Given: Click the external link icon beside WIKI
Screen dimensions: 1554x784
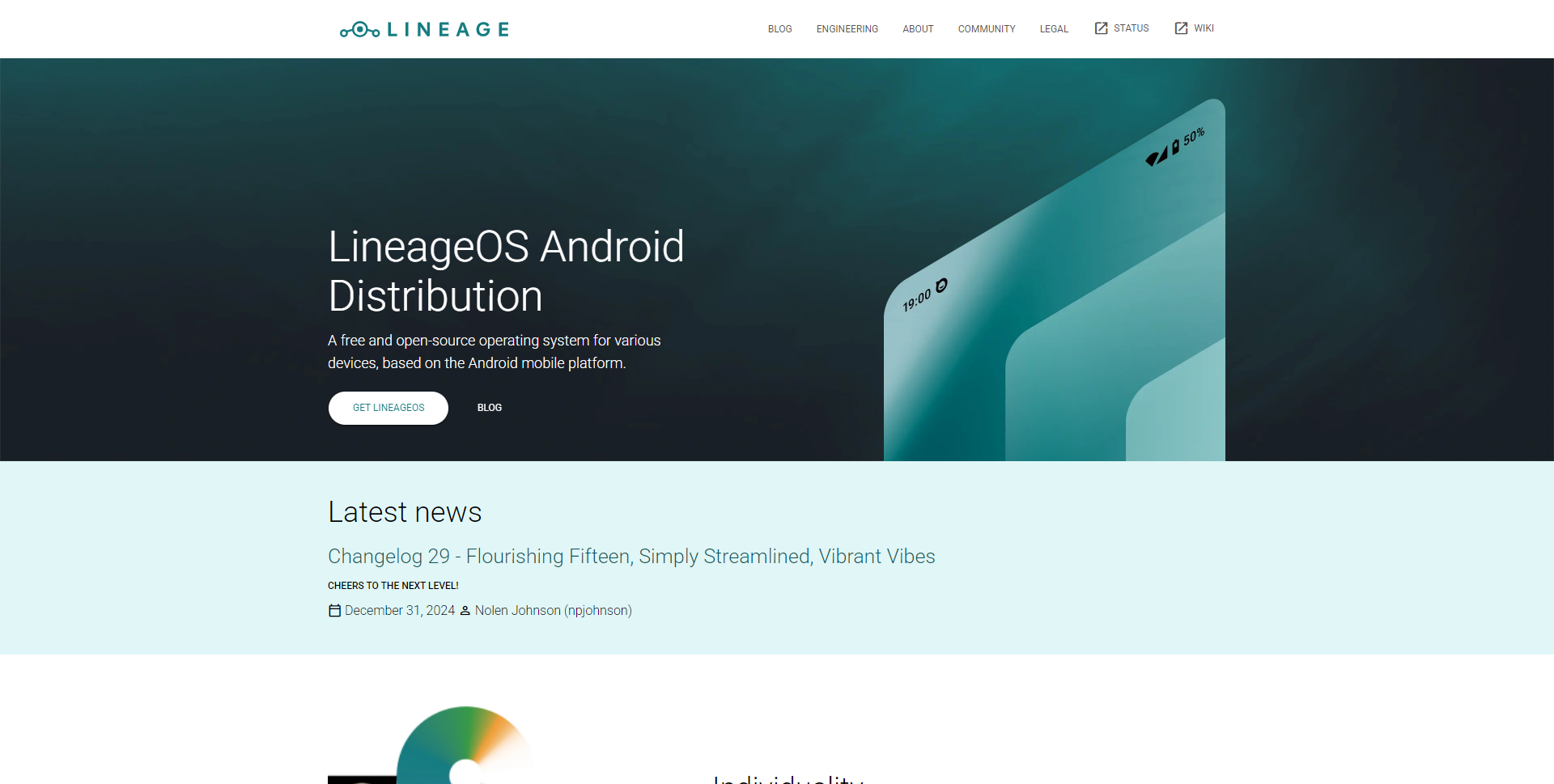Looking at the screenshot, I should point(1181,28).
